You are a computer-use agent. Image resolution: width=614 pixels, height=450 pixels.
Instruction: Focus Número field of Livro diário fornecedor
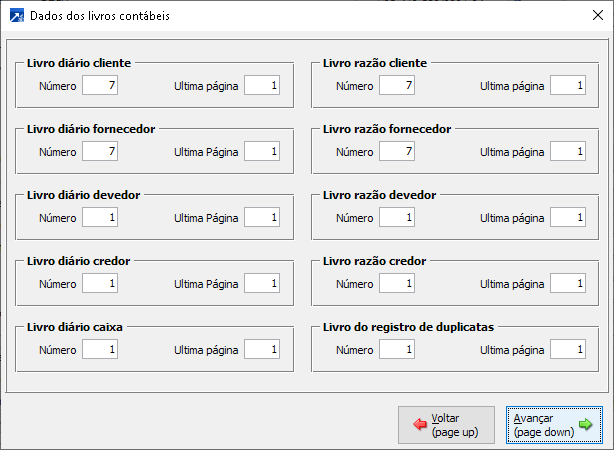(100, 152)
